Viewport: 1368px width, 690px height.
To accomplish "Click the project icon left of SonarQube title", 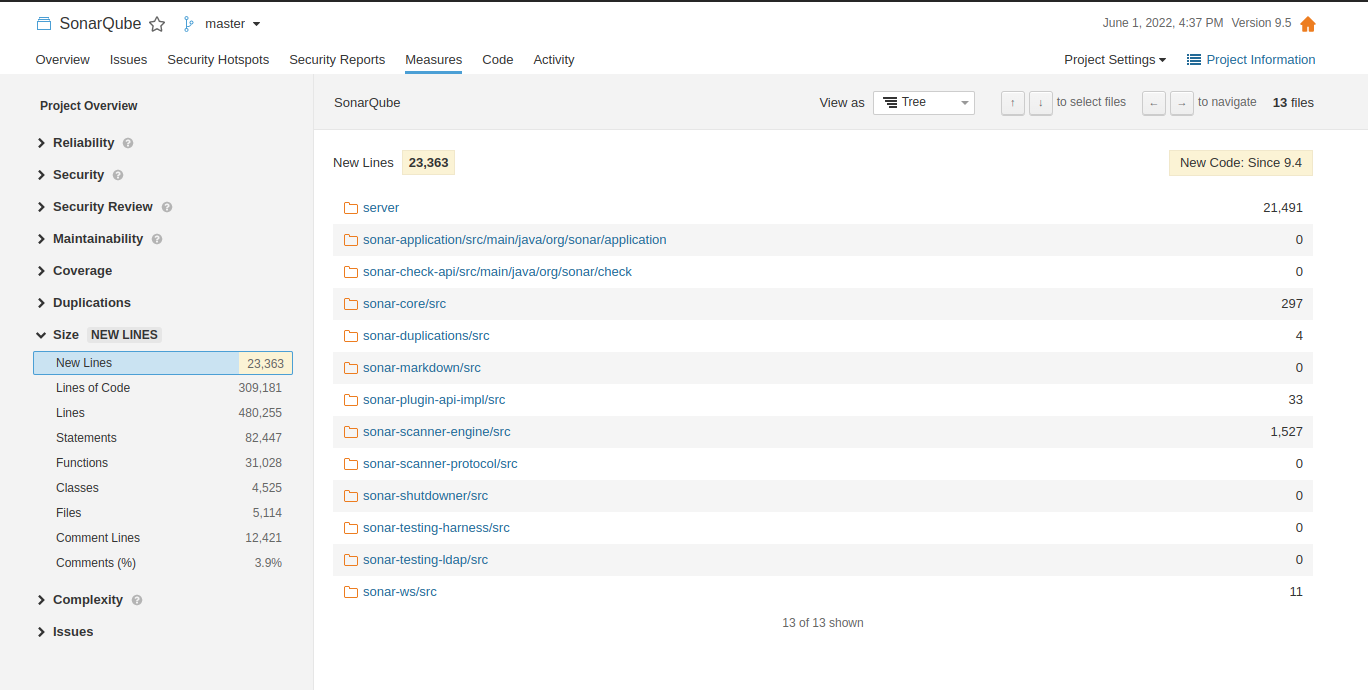I will (43, 23).
